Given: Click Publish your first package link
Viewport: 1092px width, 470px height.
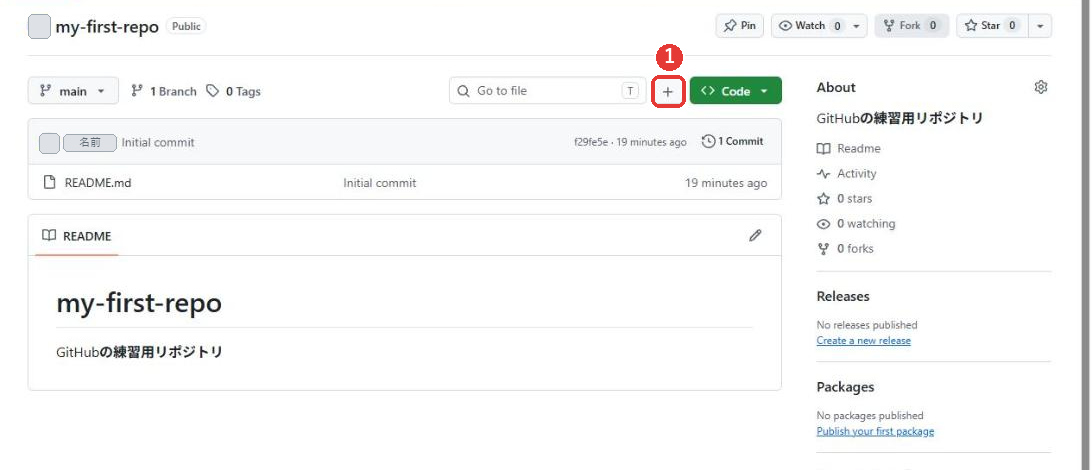Looking at the screenshot, I should [875, 431].
